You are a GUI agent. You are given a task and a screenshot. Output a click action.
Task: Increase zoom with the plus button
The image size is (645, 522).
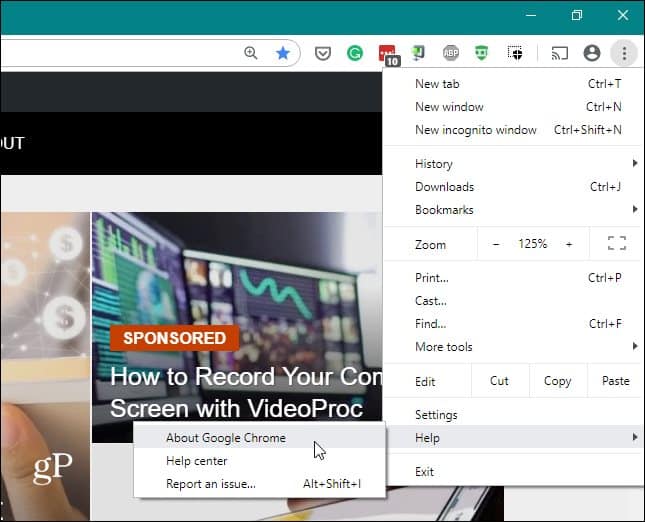click(569, 244)
